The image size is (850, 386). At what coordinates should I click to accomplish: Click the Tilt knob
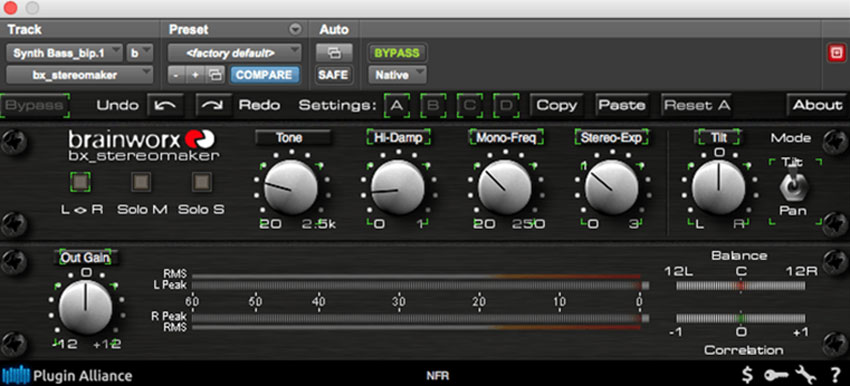click(718, 187)
